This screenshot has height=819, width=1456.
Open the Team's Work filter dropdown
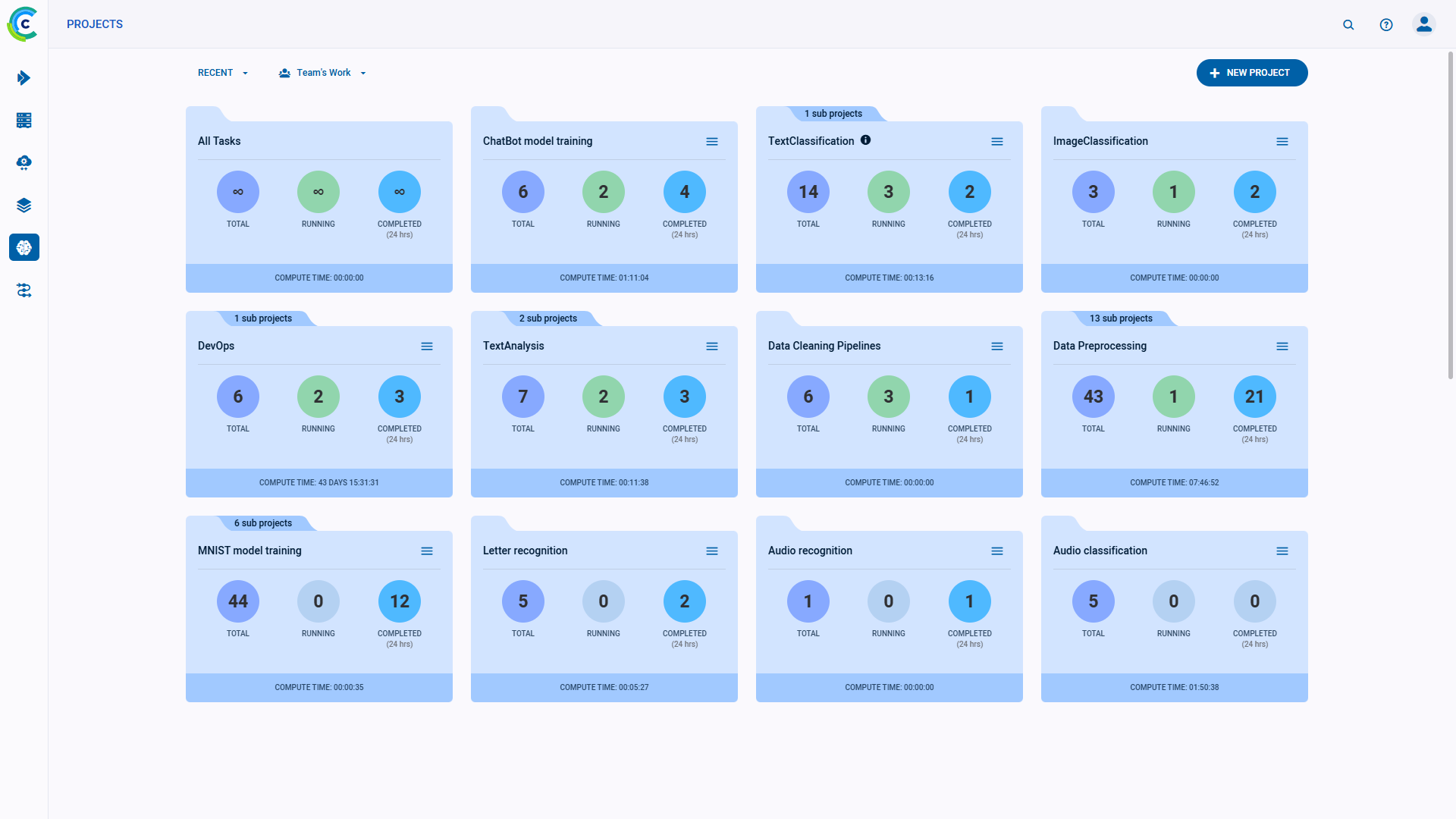[322, 73]
